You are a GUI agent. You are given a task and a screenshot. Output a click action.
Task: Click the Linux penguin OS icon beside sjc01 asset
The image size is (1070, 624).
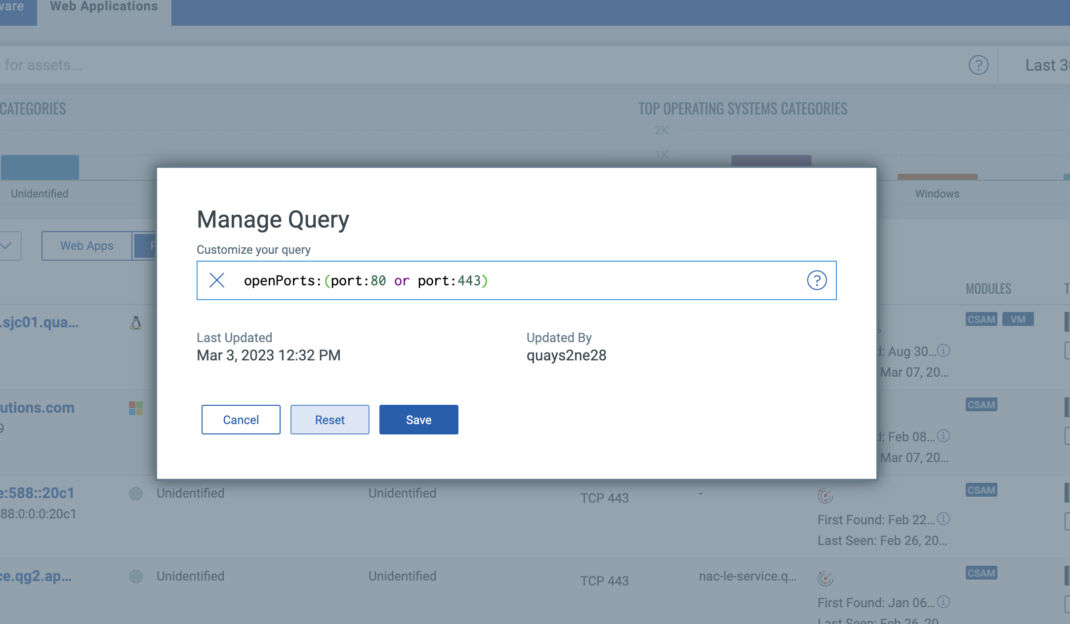point(135,321)
